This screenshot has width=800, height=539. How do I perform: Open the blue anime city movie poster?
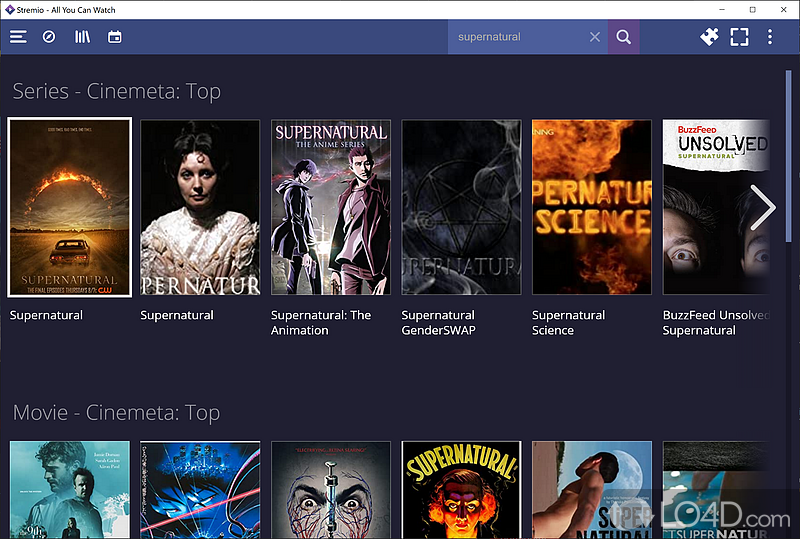coord(200,489)
